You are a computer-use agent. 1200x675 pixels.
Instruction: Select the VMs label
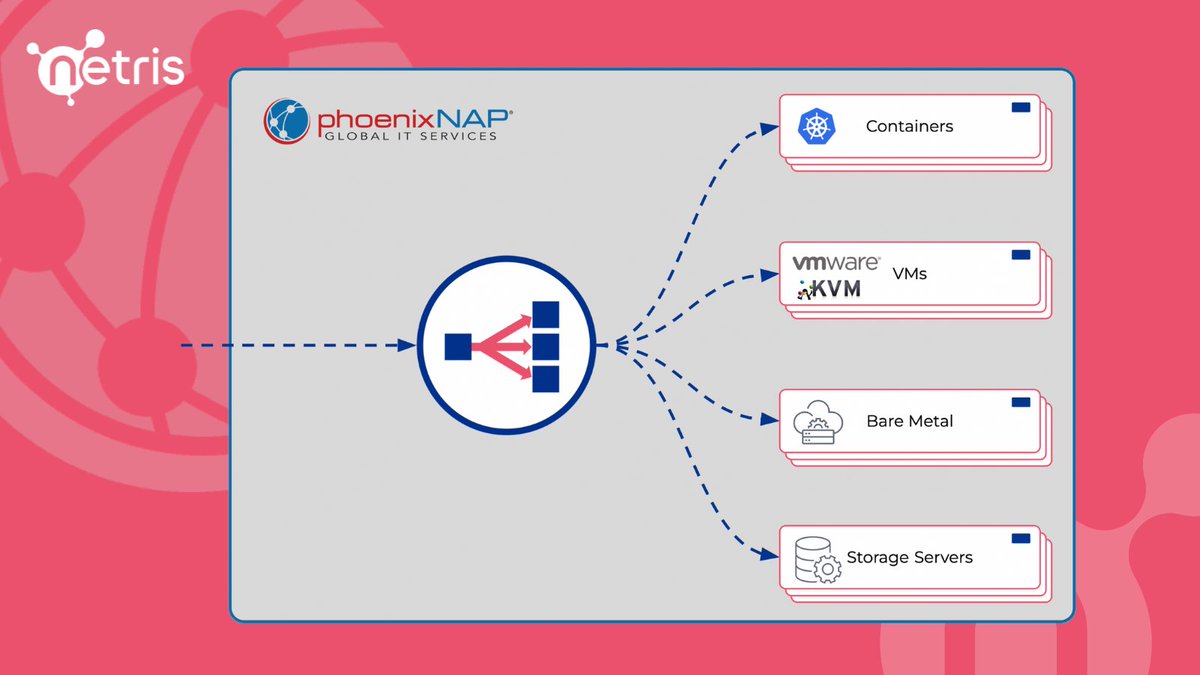pos(909,272)
